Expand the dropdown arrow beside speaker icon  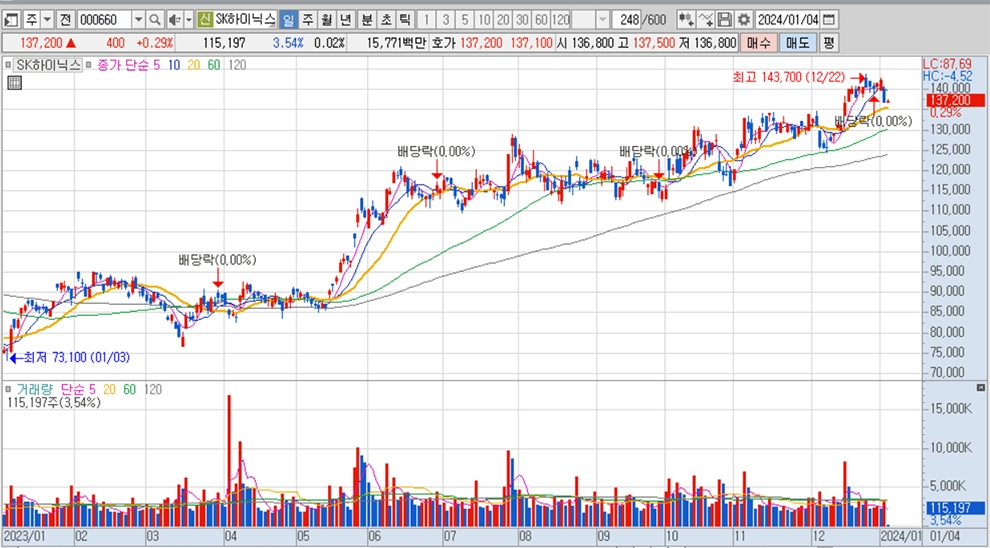click(x=188, y=20)
